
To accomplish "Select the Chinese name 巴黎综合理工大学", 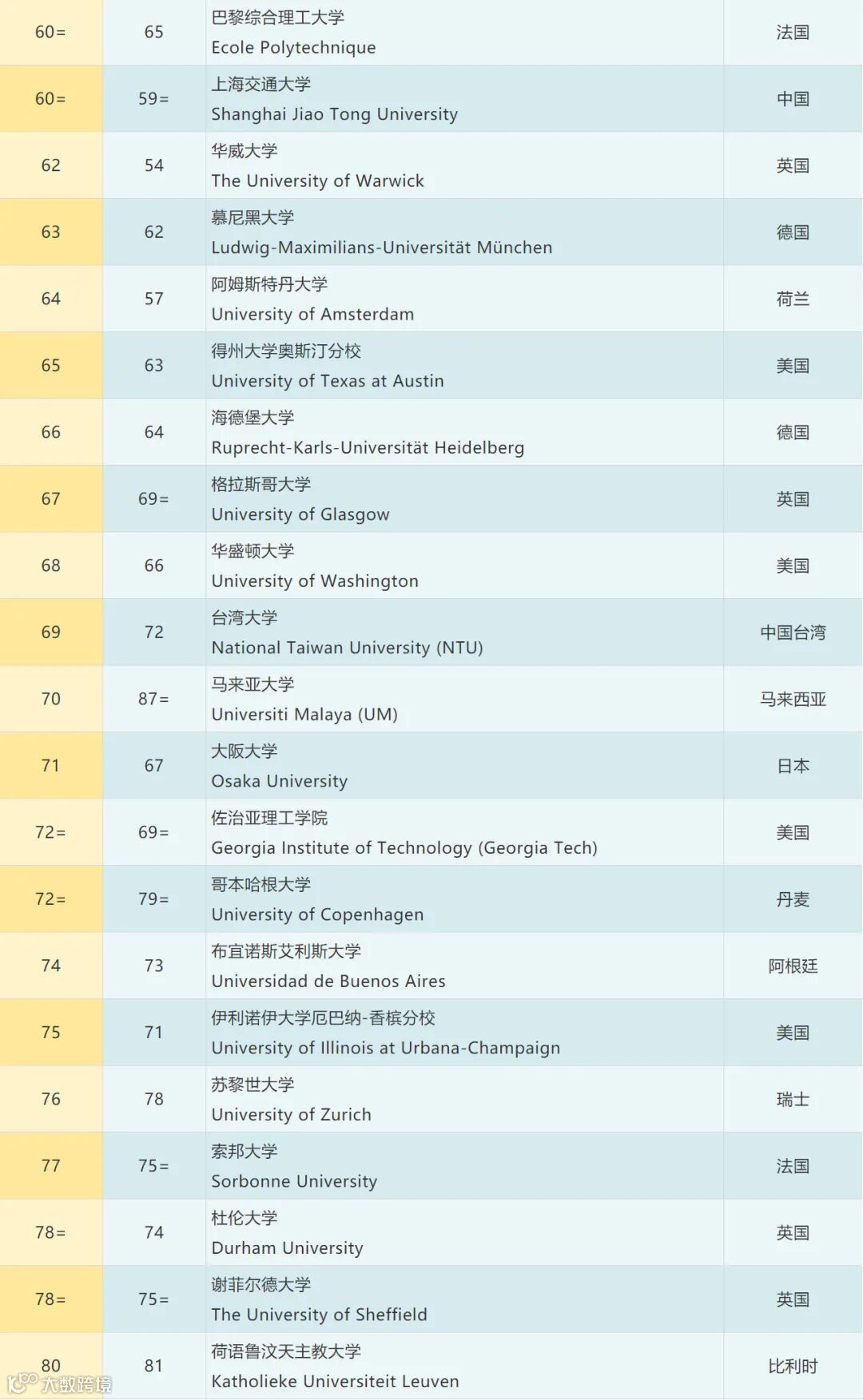I will click(277, 18).
